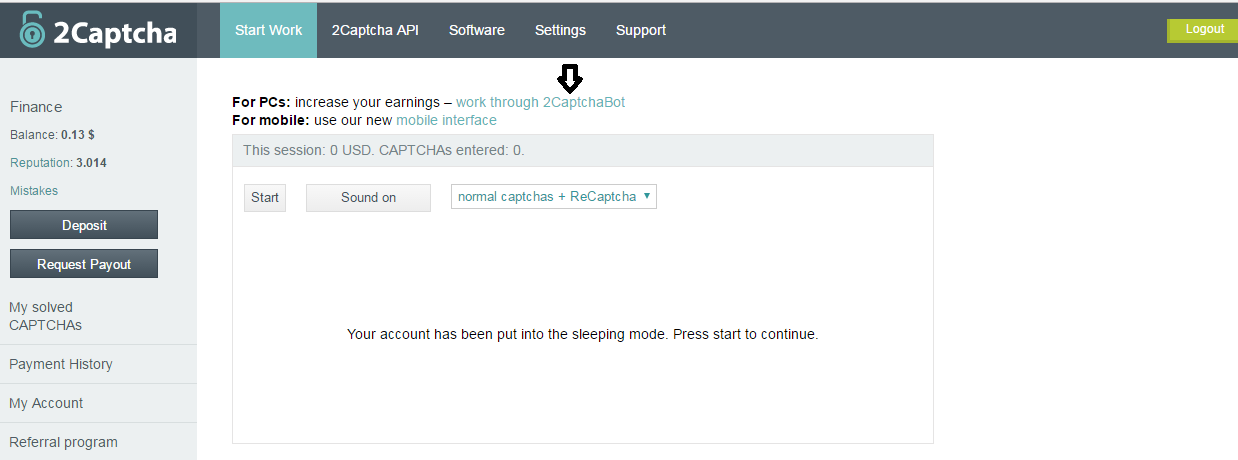Screen dimensions: 1238x460
Task: Open the Start Work tab
Action: [268, 30]
